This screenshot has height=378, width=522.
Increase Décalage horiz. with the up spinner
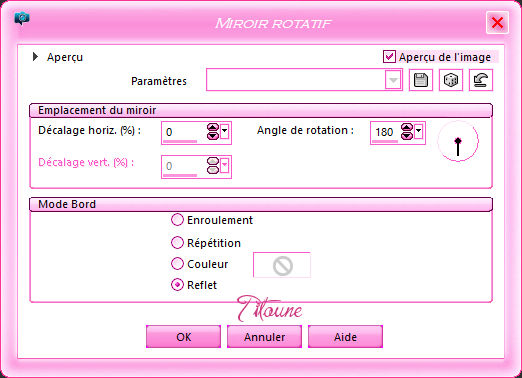click(x=213, y=128)
